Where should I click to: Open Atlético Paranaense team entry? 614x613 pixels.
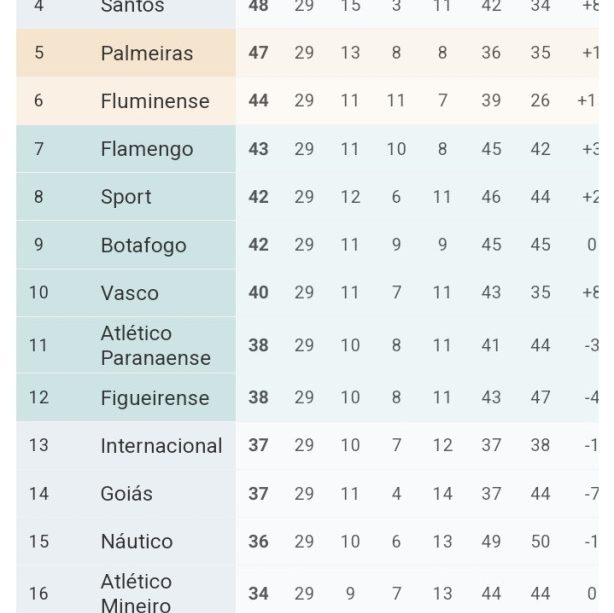point(155,345)
